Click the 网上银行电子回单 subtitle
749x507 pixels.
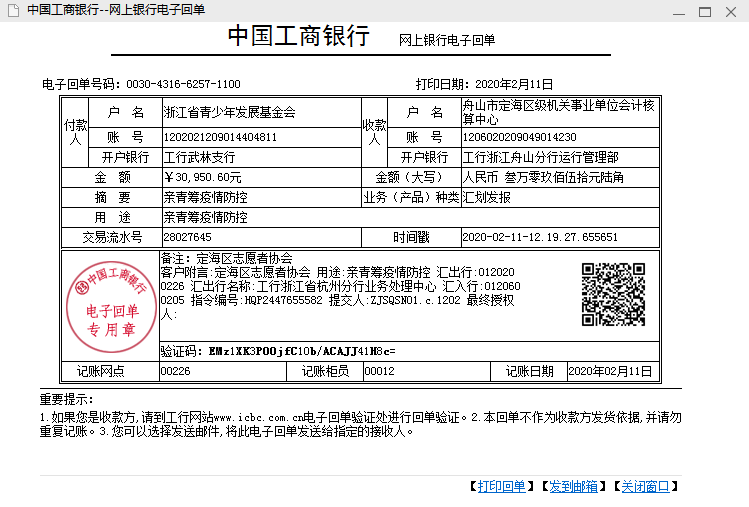[x=447, y=40]
